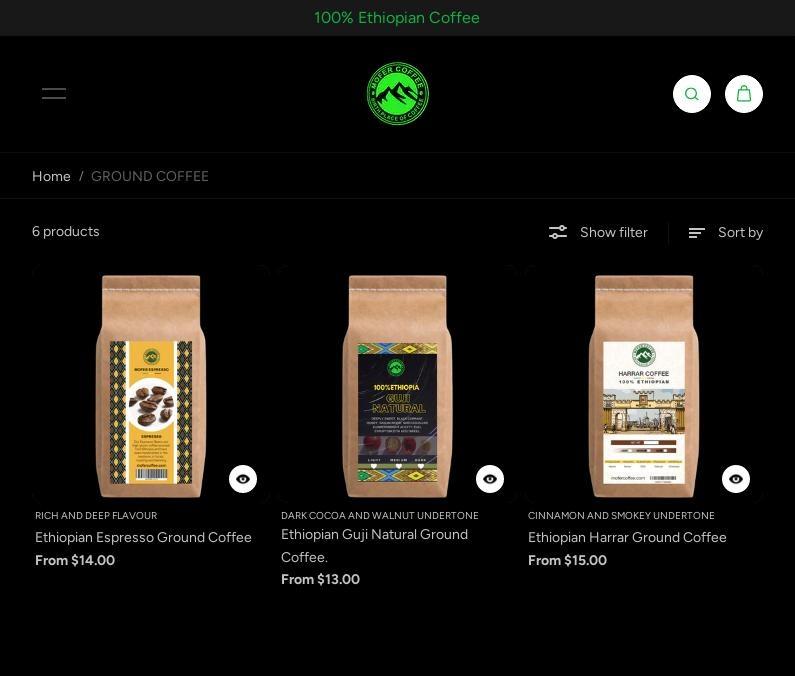
Task: Select GROUND COFFEE breadcrumb item
Action: point(150,176)
